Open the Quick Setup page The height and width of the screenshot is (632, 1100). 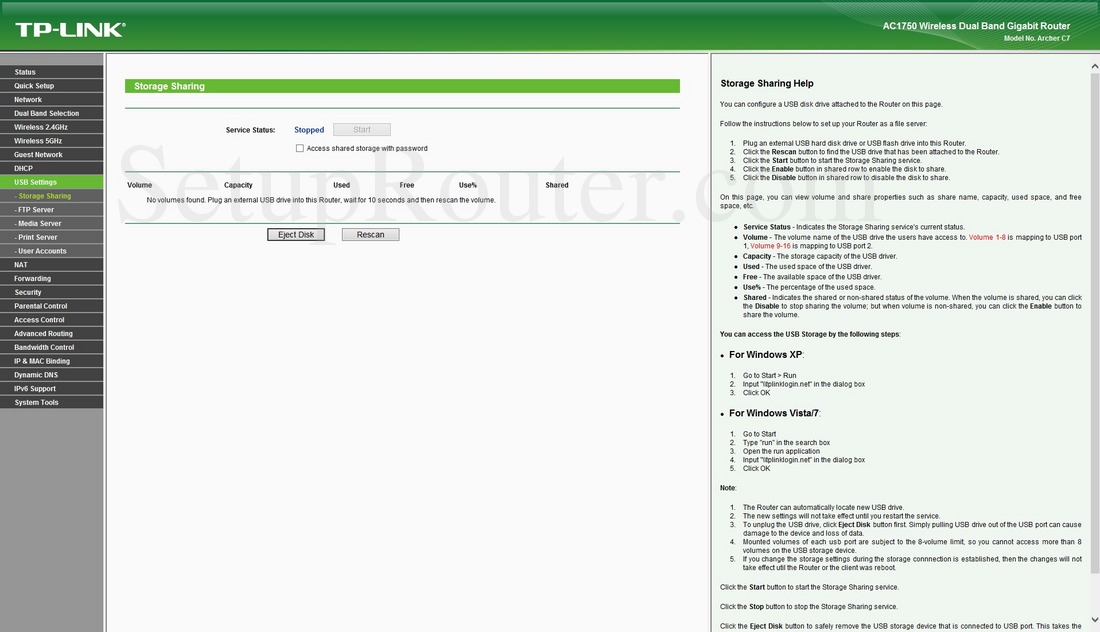click(x=52, y=86)
